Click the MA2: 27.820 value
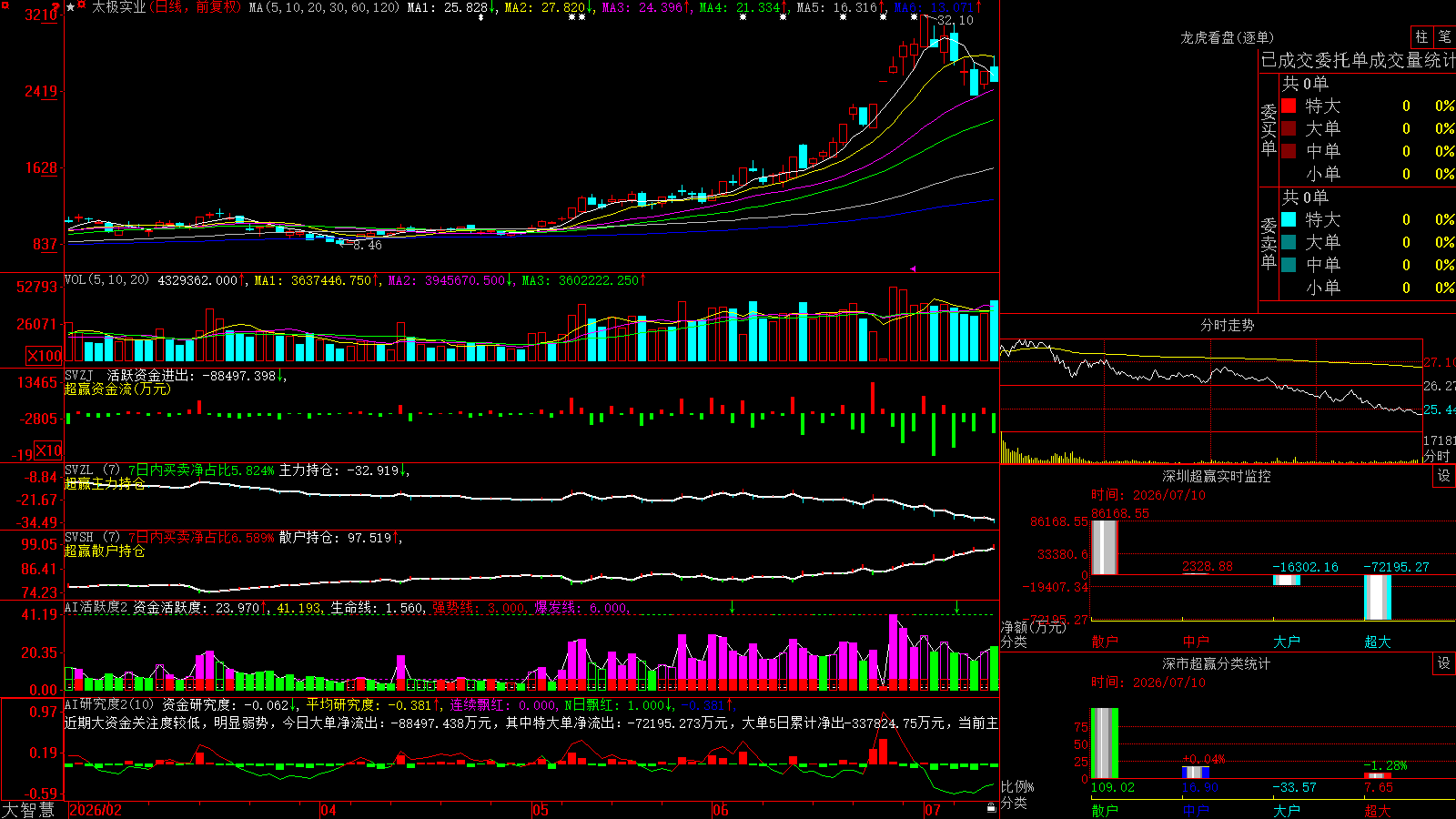Viewport: 1456px width, 819px height. click(544, 7)
